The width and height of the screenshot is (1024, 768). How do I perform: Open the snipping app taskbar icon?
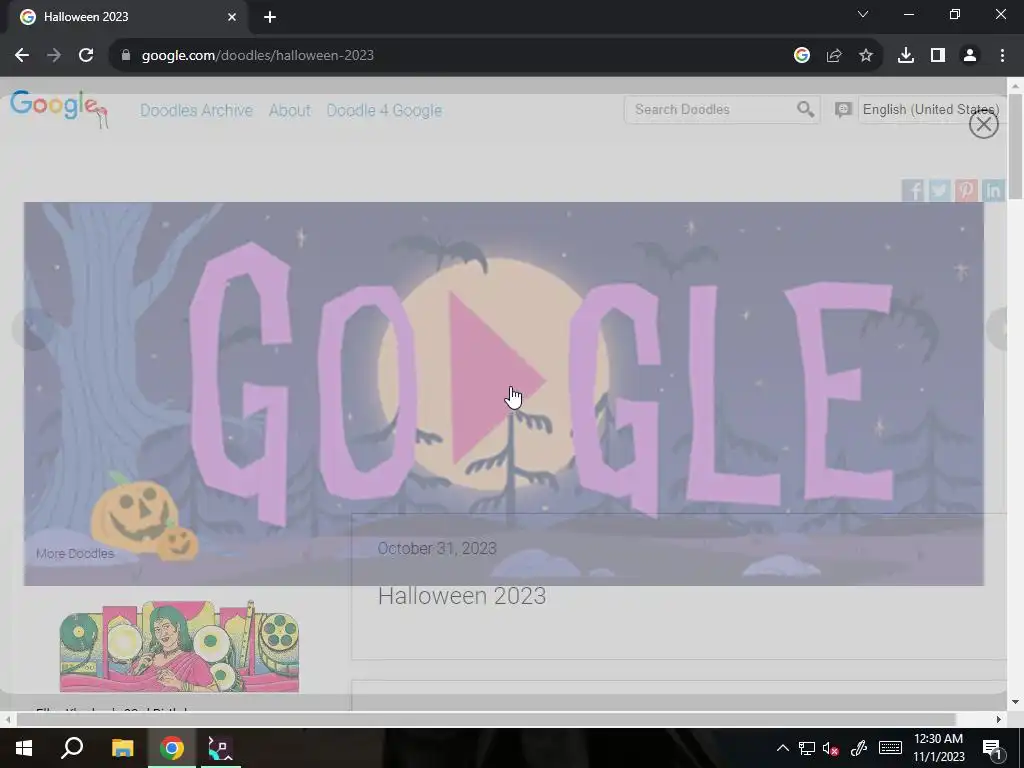220,748
